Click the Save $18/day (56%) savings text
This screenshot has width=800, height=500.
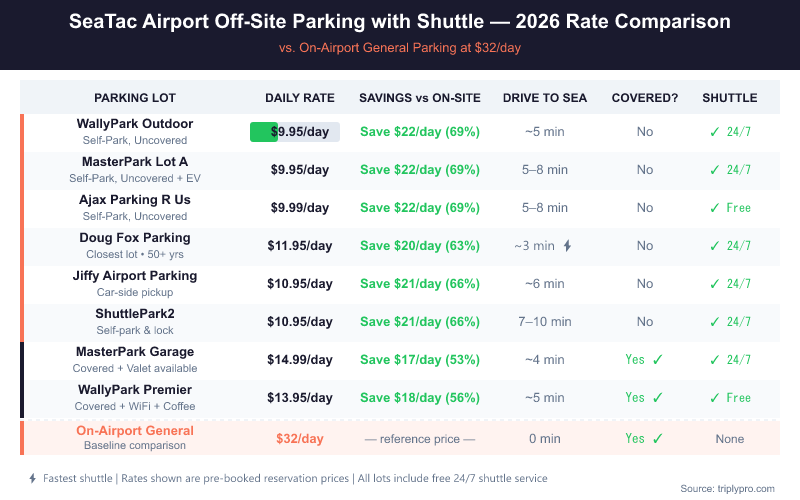420,398
